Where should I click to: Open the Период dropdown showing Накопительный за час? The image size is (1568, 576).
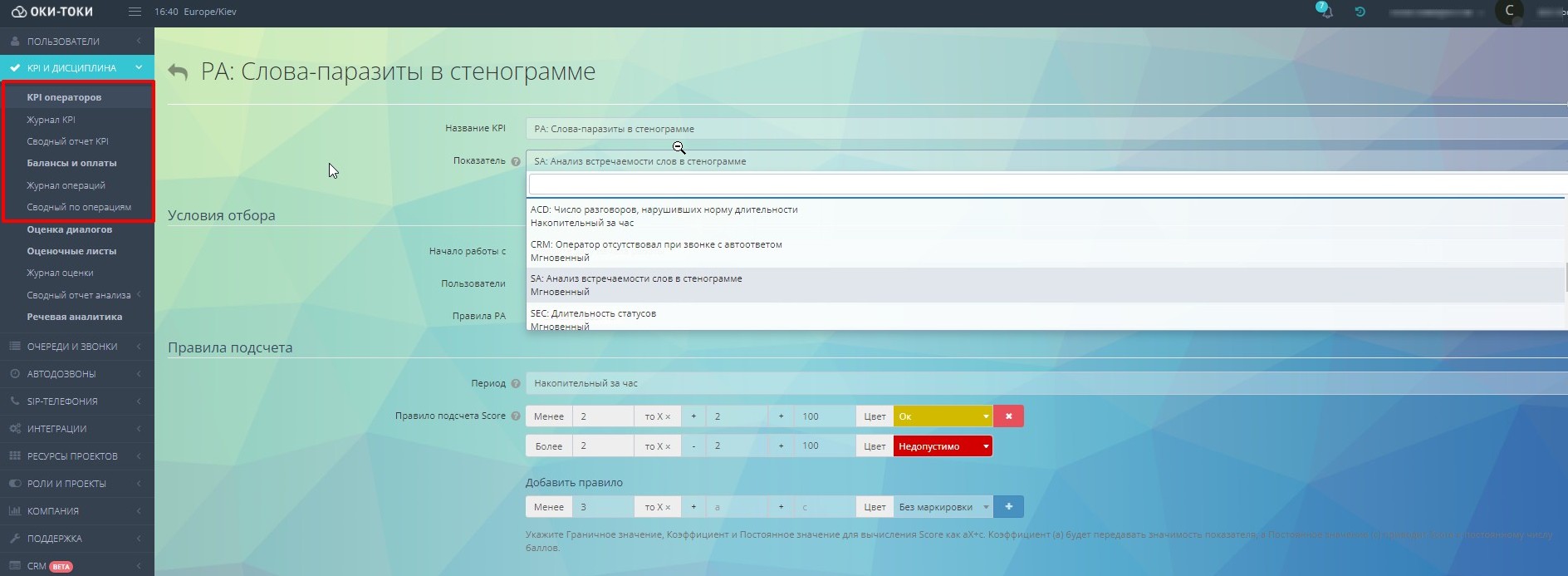click(x=1046, y=383)
